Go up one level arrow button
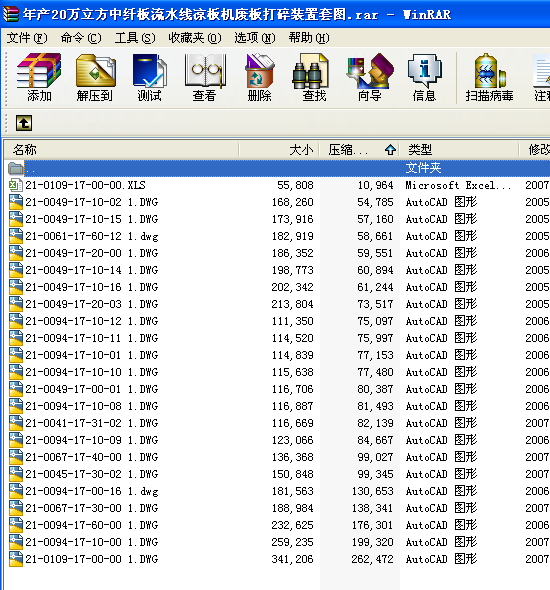 (24, 123)
